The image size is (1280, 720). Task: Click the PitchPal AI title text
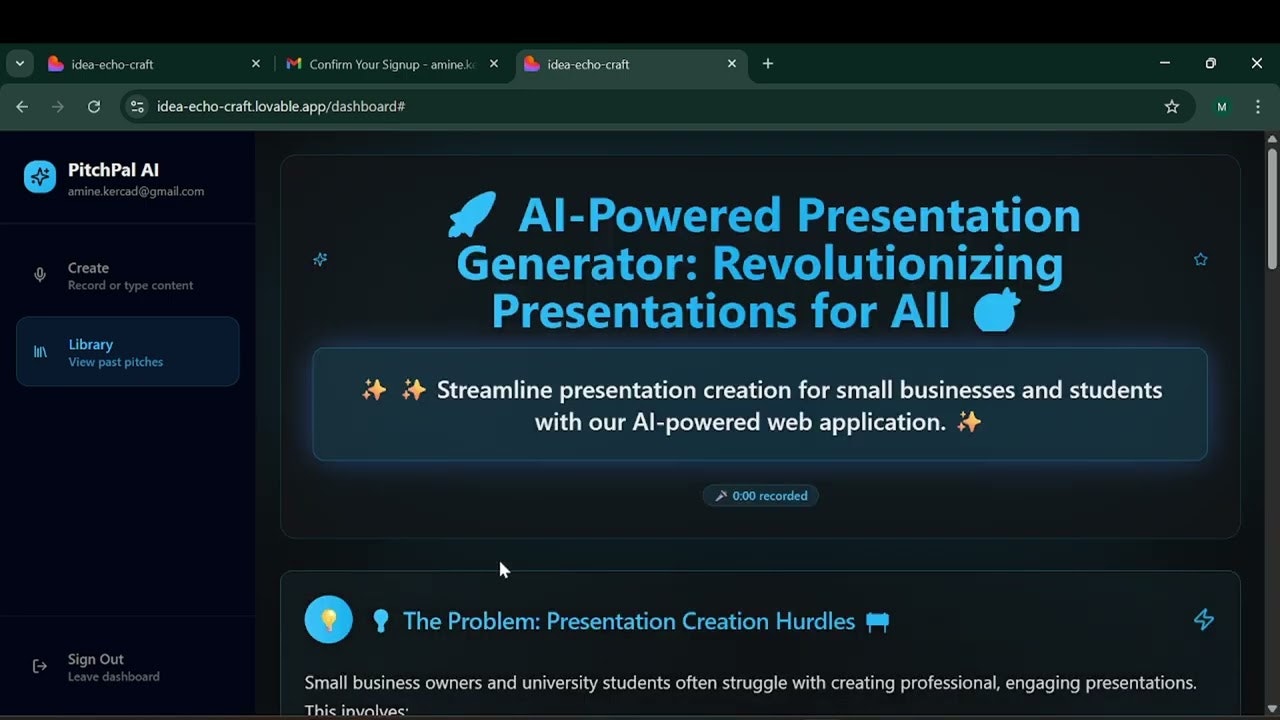113,170
